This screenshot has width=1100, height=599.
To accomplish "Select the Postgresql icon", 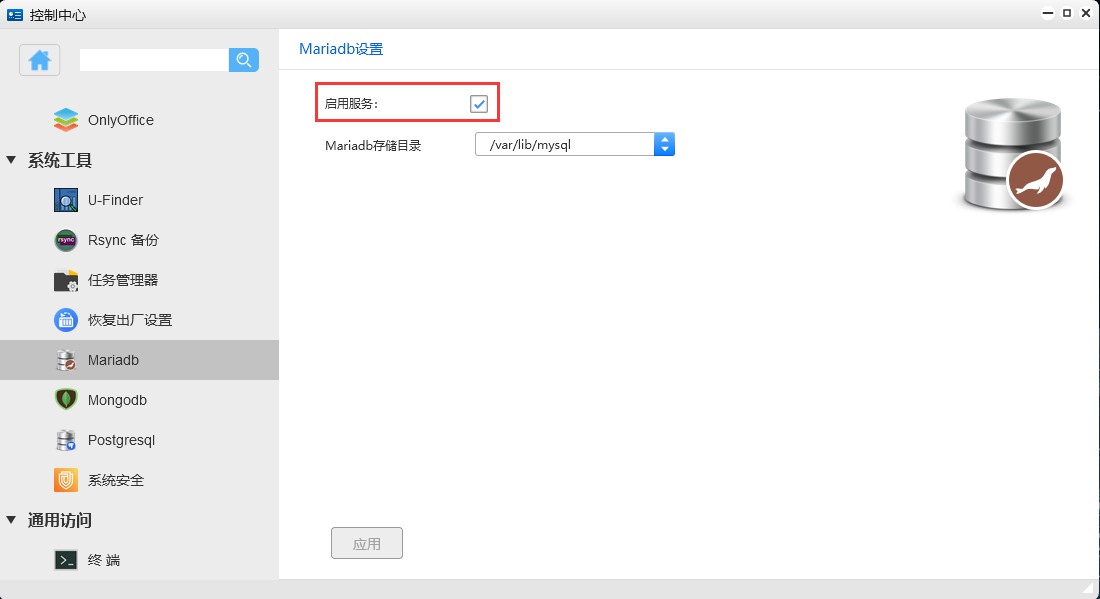I will pyautogui.click(x=65, y=440).
